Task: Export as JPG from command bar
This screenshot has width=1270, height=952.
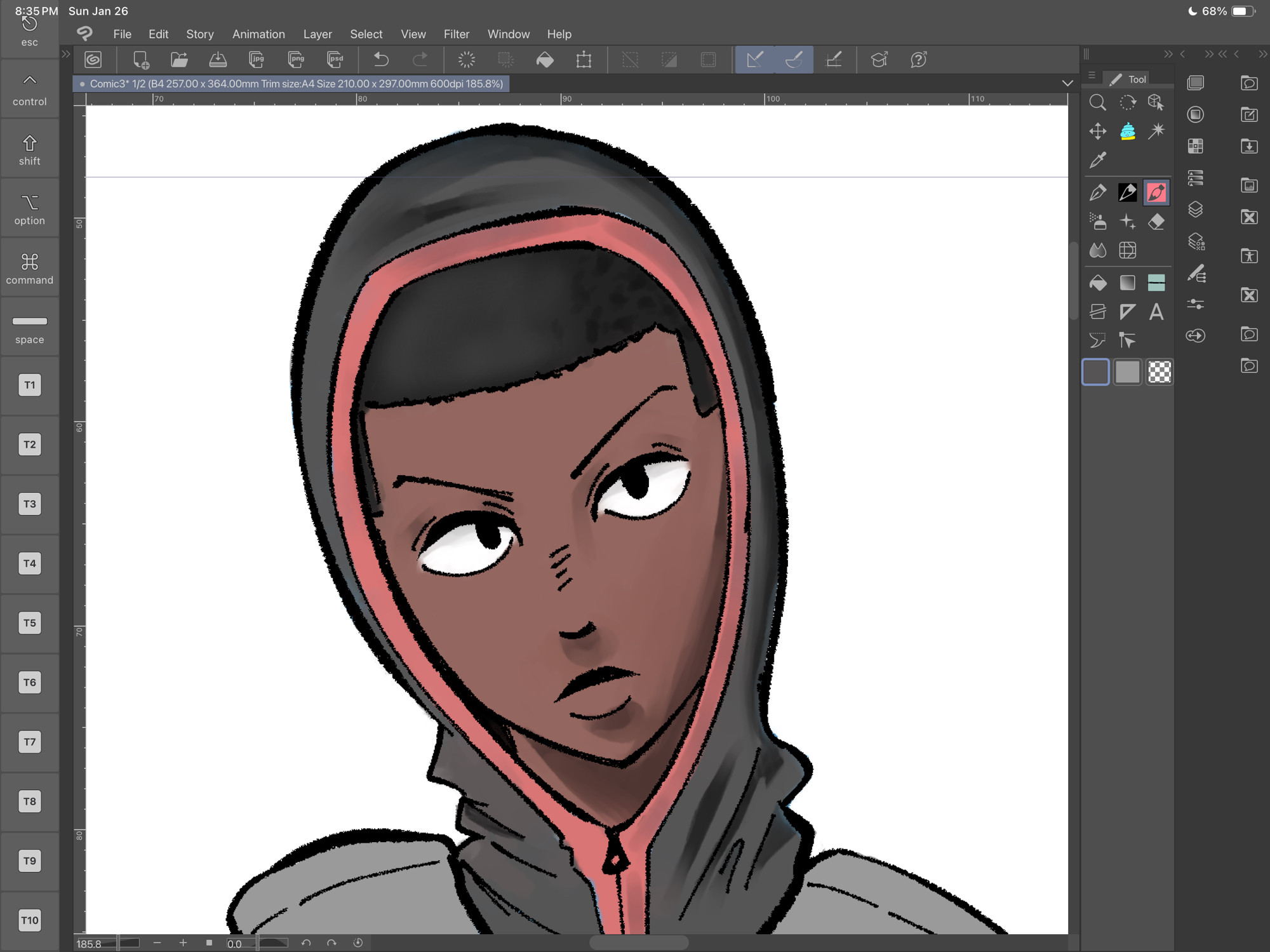Action: 257,60
